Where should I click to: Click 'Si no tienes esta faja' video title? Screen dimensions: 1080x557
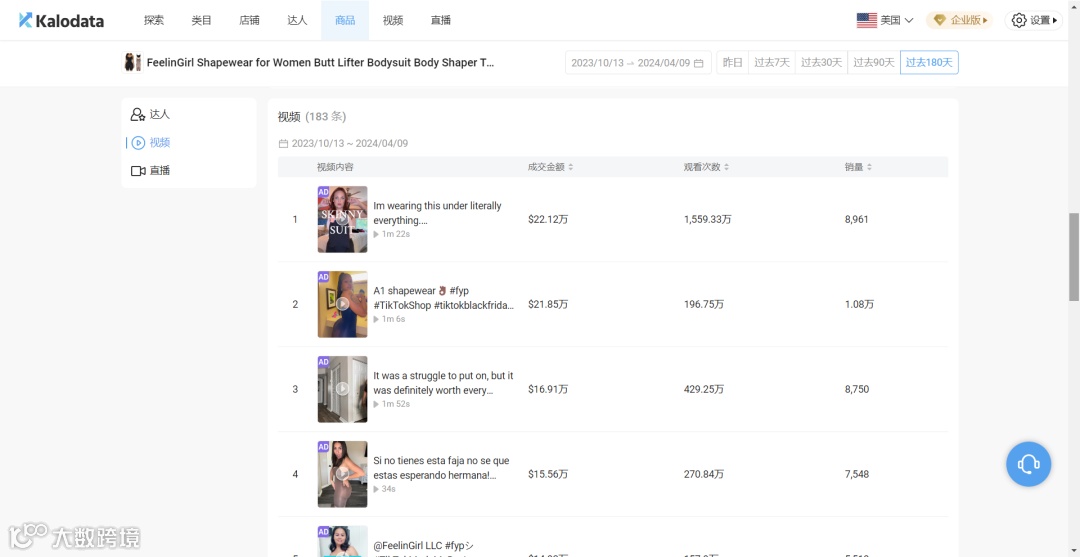coord(442,467)
